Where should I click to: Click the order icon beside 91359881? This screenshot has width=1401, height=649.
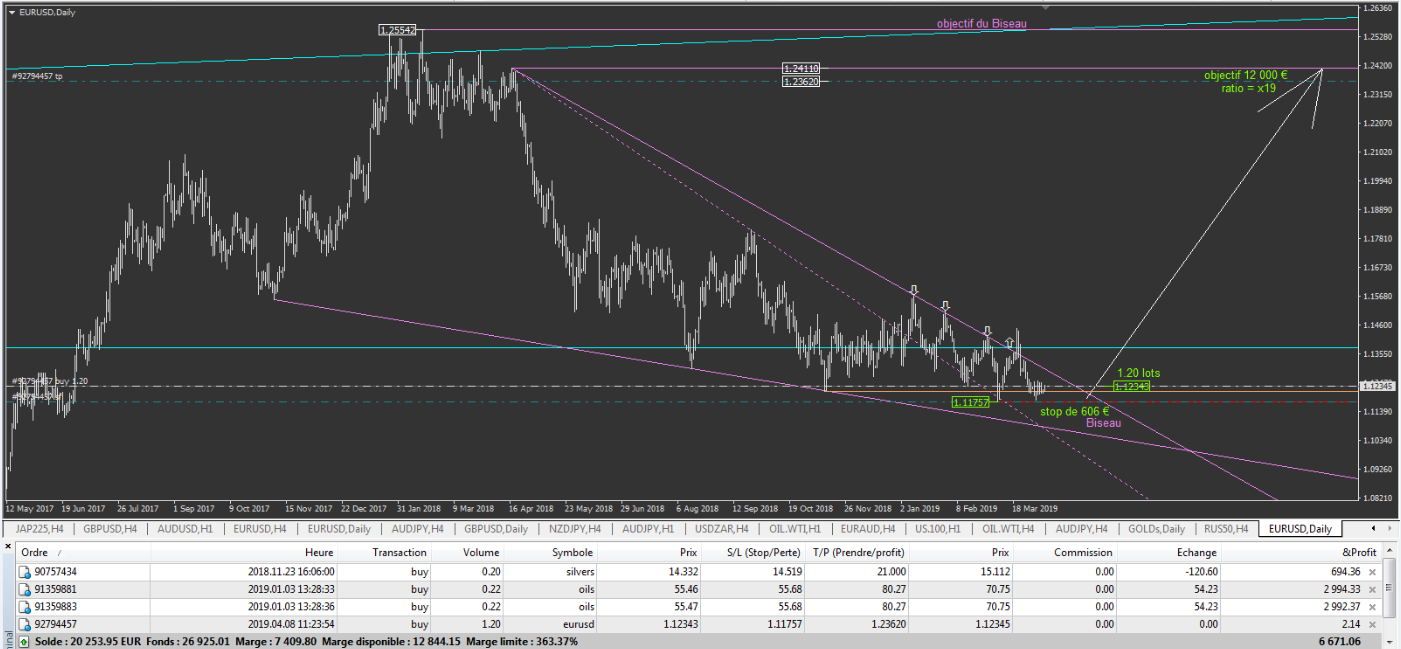point(24,589)
